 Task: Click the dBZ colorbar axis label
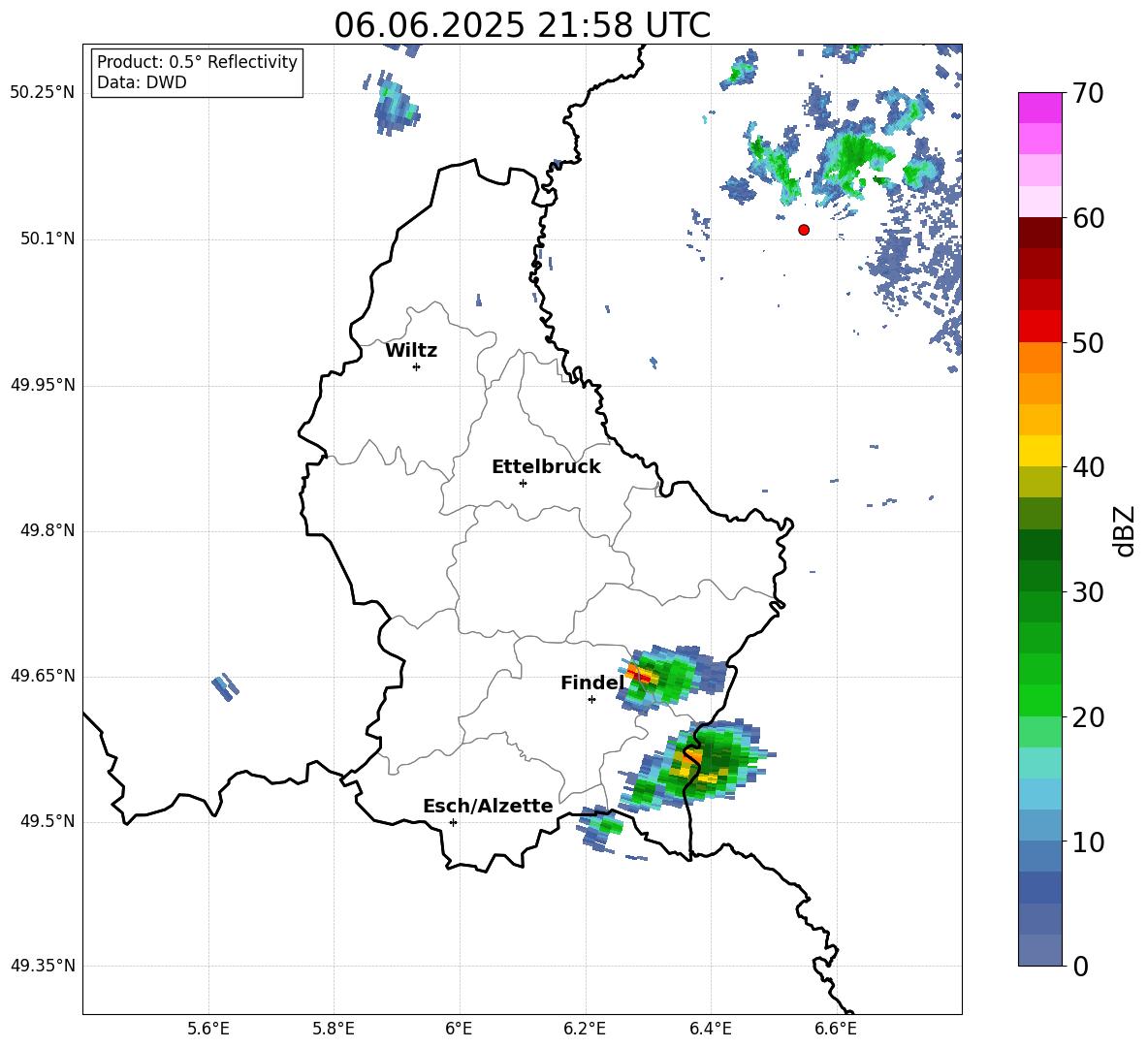[1126, 530]
